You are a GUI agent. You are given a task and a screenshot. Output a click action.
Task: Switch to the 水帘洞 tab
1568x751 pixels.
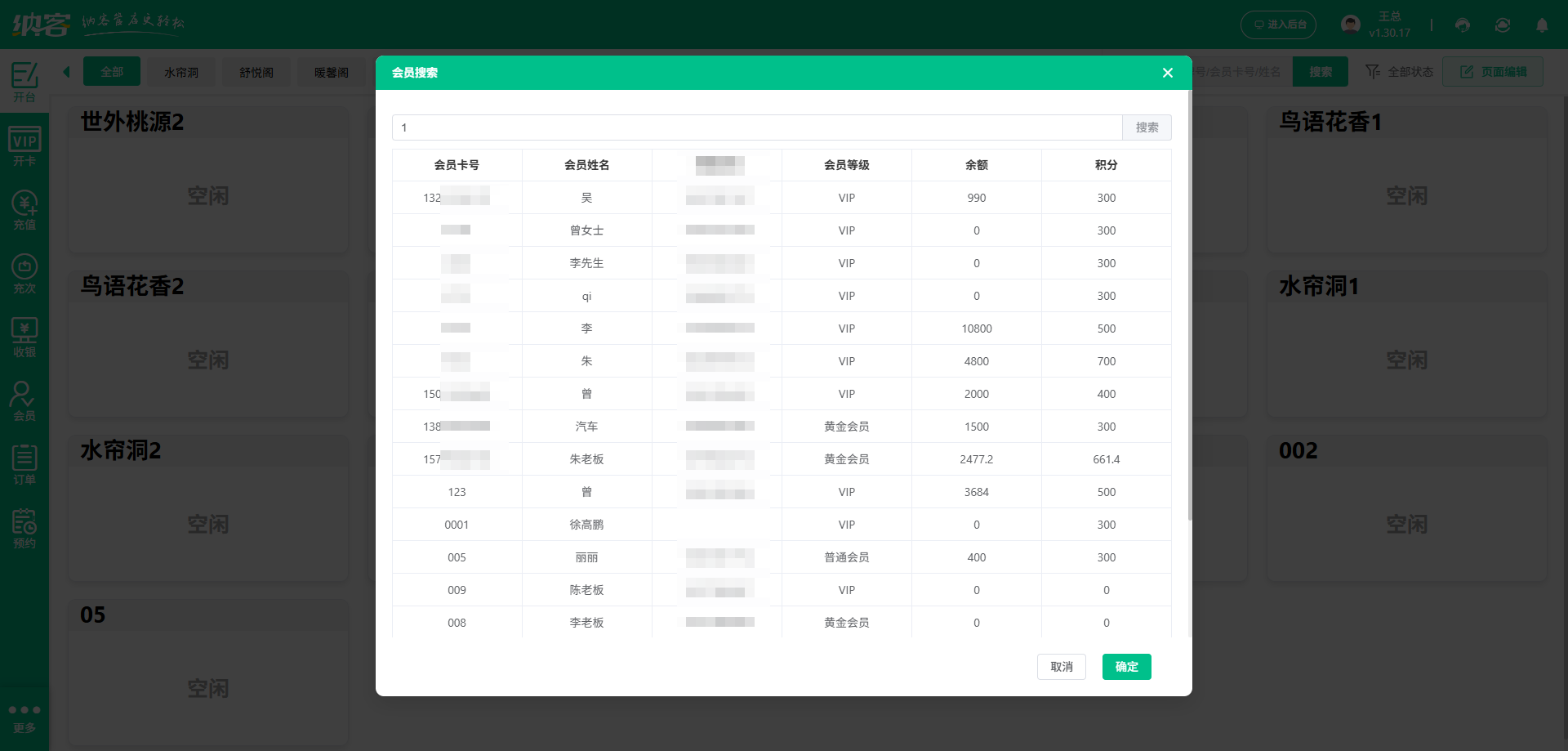(181, 72)
